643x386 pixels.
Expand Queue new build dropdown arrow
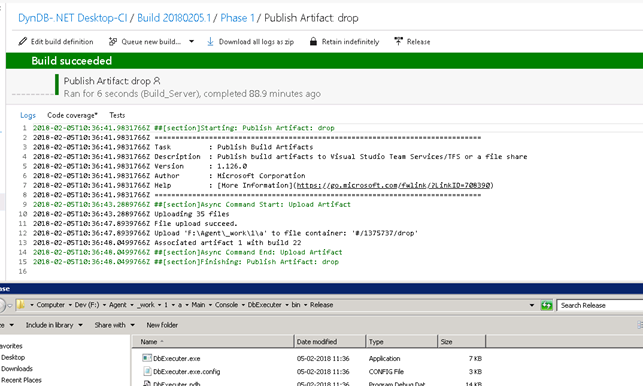tap(191, 41)
